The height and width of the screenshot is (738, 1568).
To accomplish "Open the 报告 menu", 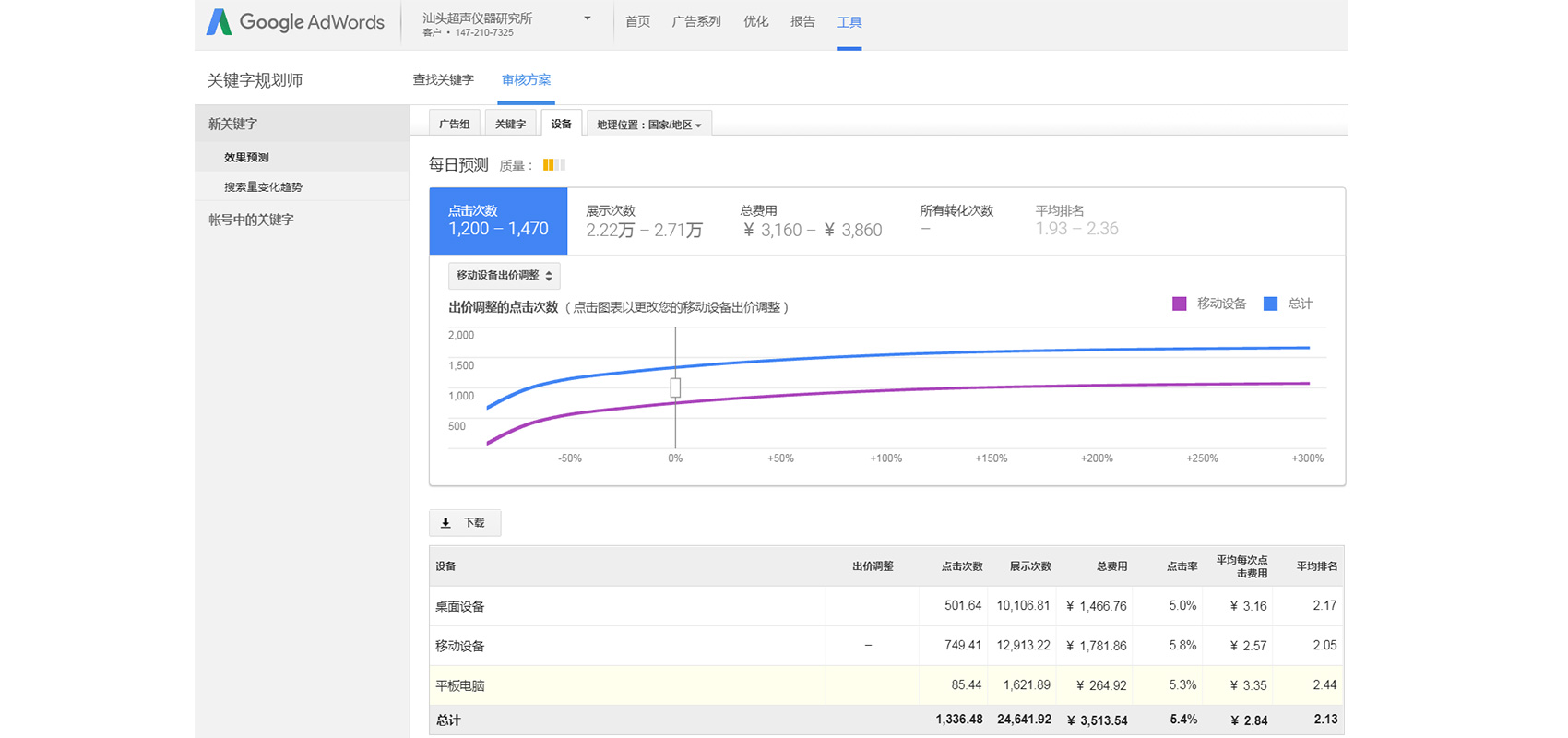I will pyautogui.click(x=802, y=22).
